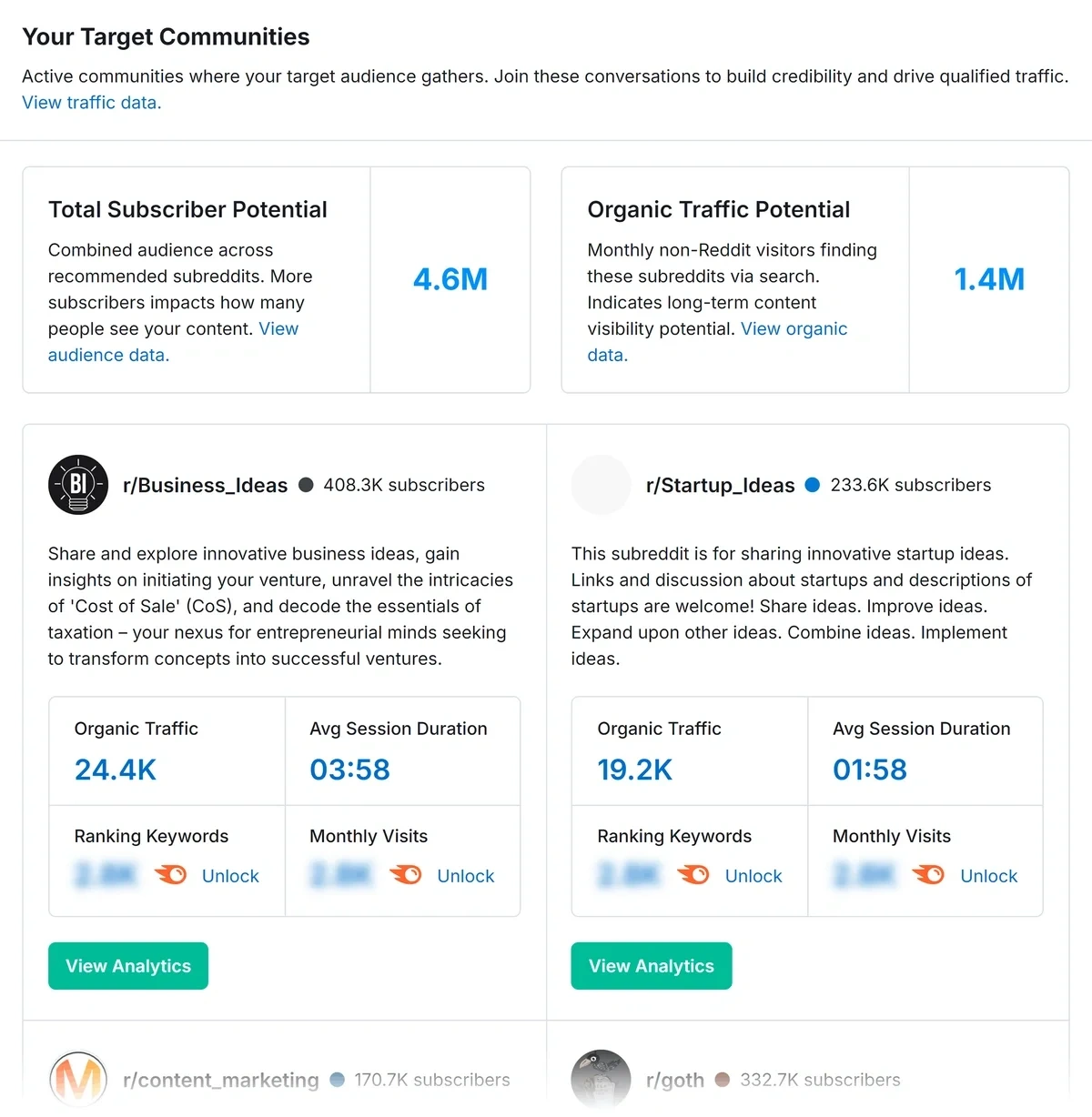Click the r/goth raven avatar
1092x1117 pixels.
[601, 1080]
